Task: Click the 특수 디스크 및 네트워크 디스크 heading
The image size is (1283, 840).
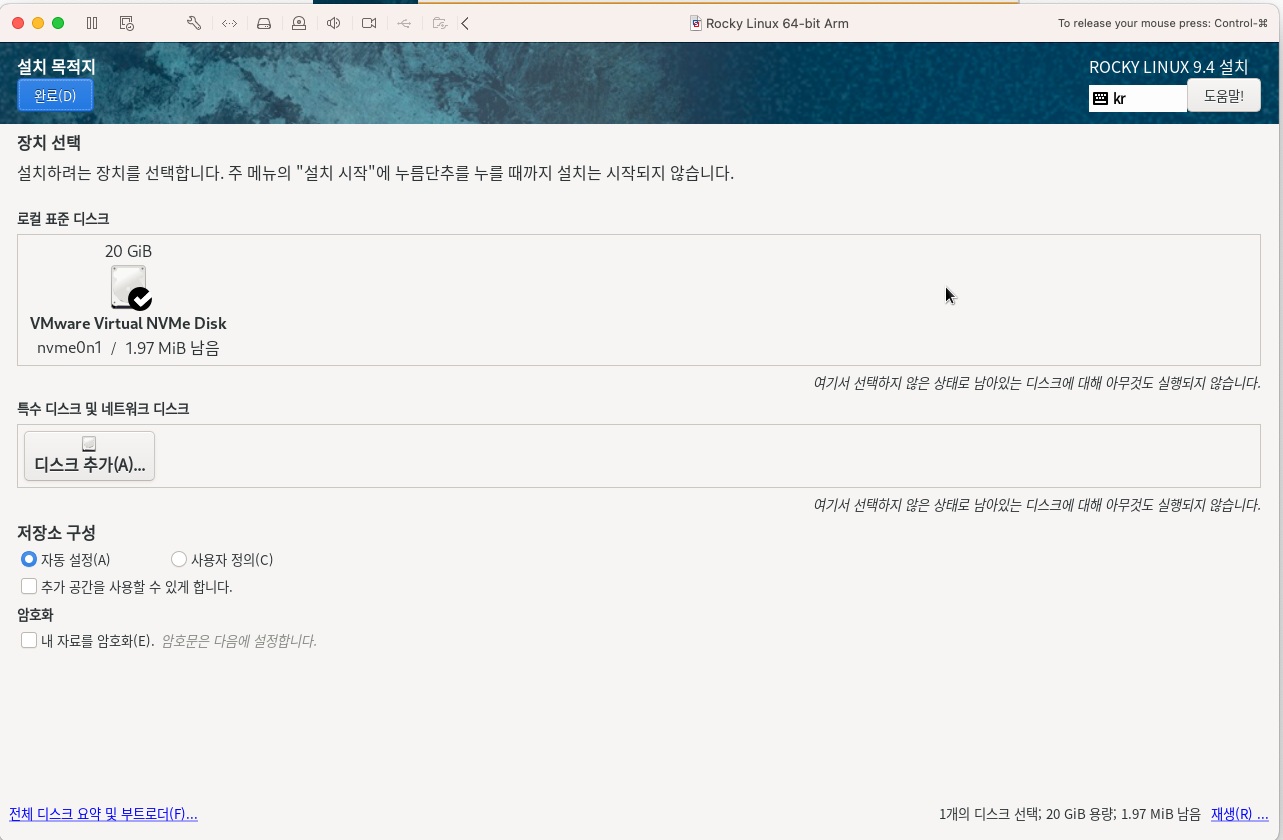Action: pos(103,408)
